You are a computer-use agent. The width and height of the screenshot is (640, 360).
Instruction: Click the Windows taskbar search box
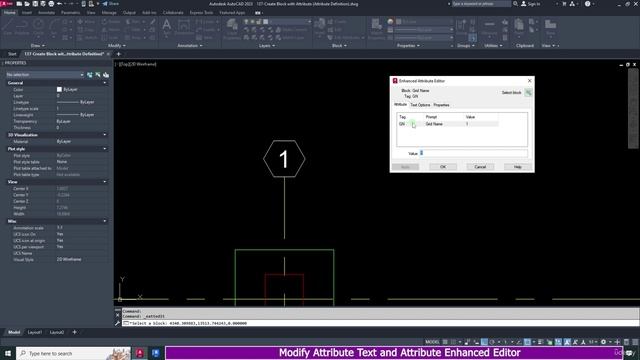[x=73, y=353]
